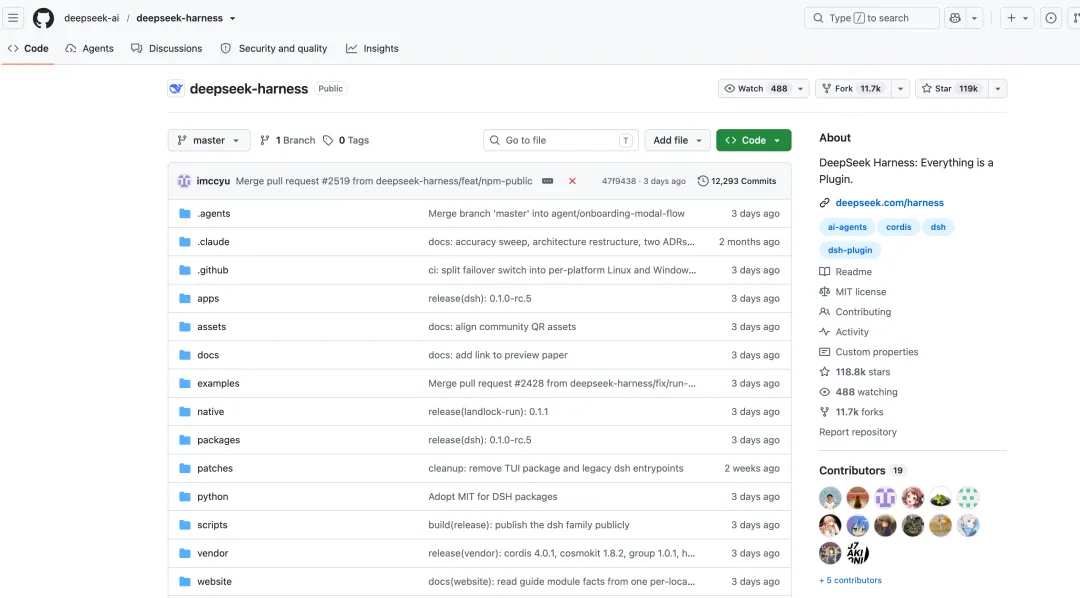The height and width of the screenshot is (598, 1080).
Task: Click the vendor folder icon
Action: [185, 553]
